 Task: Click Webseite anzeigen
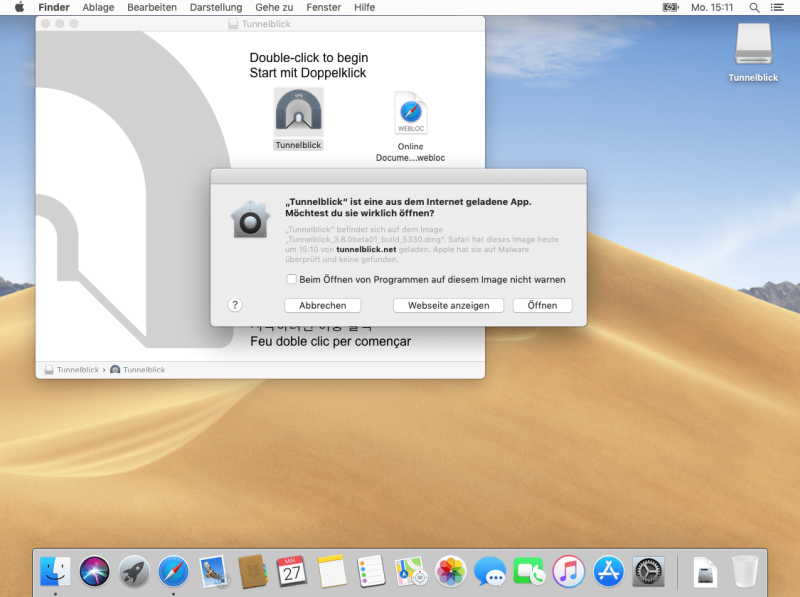[448, 305]
